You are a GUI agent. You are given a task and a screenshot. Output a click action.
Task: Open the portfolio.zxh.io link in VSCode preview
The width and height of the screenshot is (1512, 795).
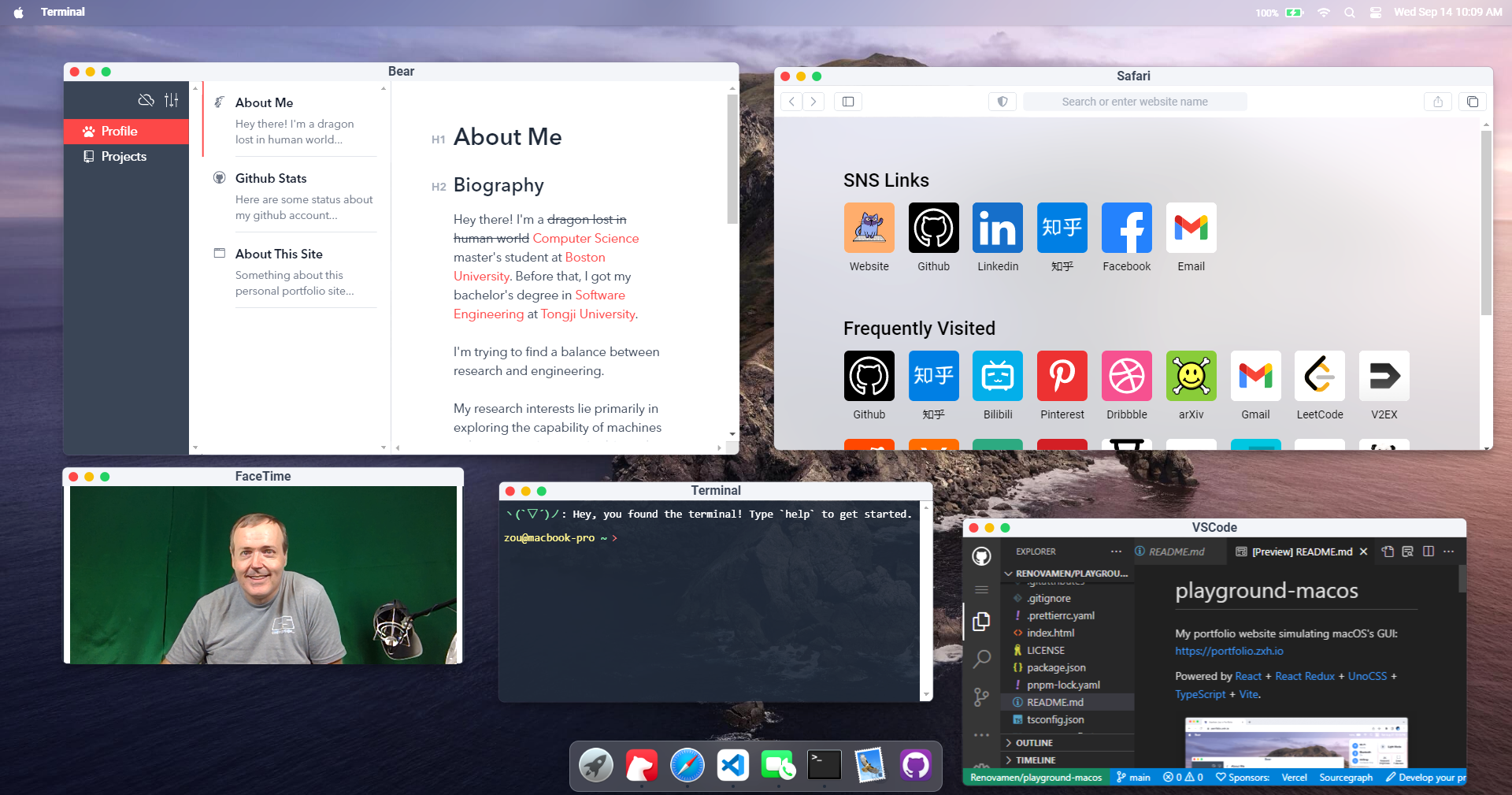click(x=1228, y=651)
